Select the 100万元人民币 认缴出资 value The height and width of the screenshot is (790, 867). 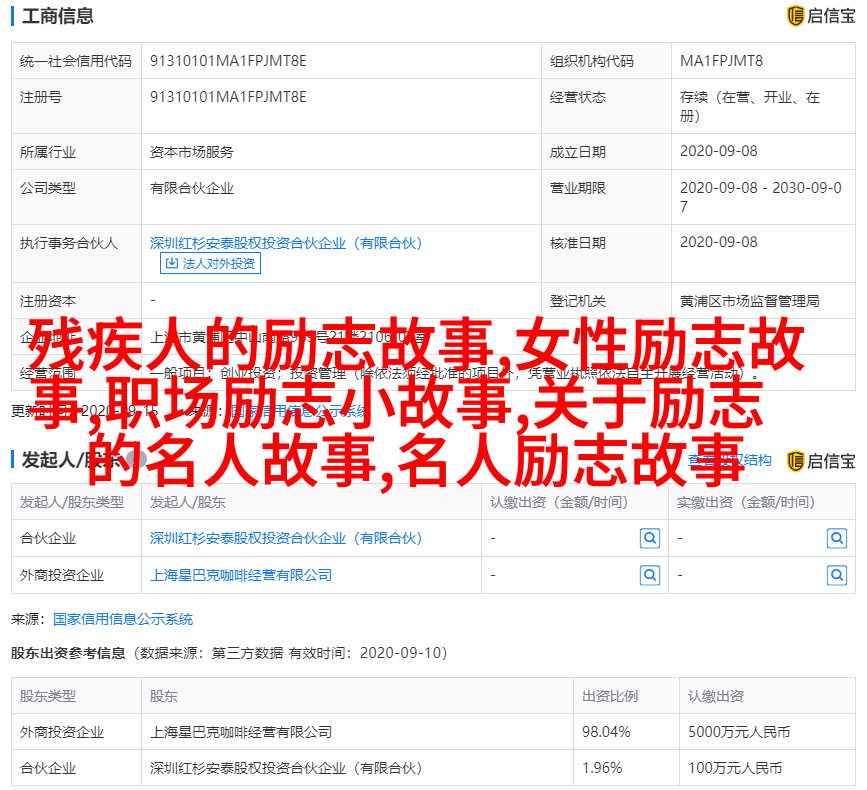[x=735, y=768]
